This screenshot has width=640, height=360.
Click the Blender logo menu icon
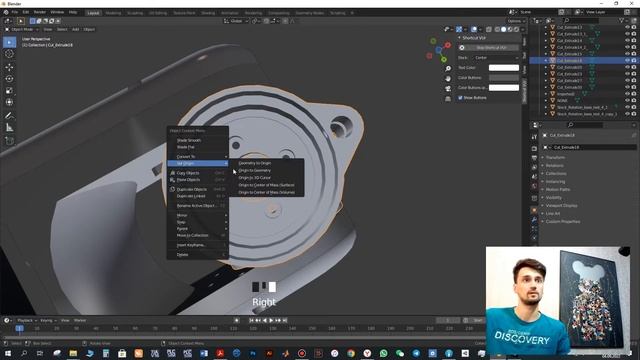pyautogui.click(x=6, y=13)
